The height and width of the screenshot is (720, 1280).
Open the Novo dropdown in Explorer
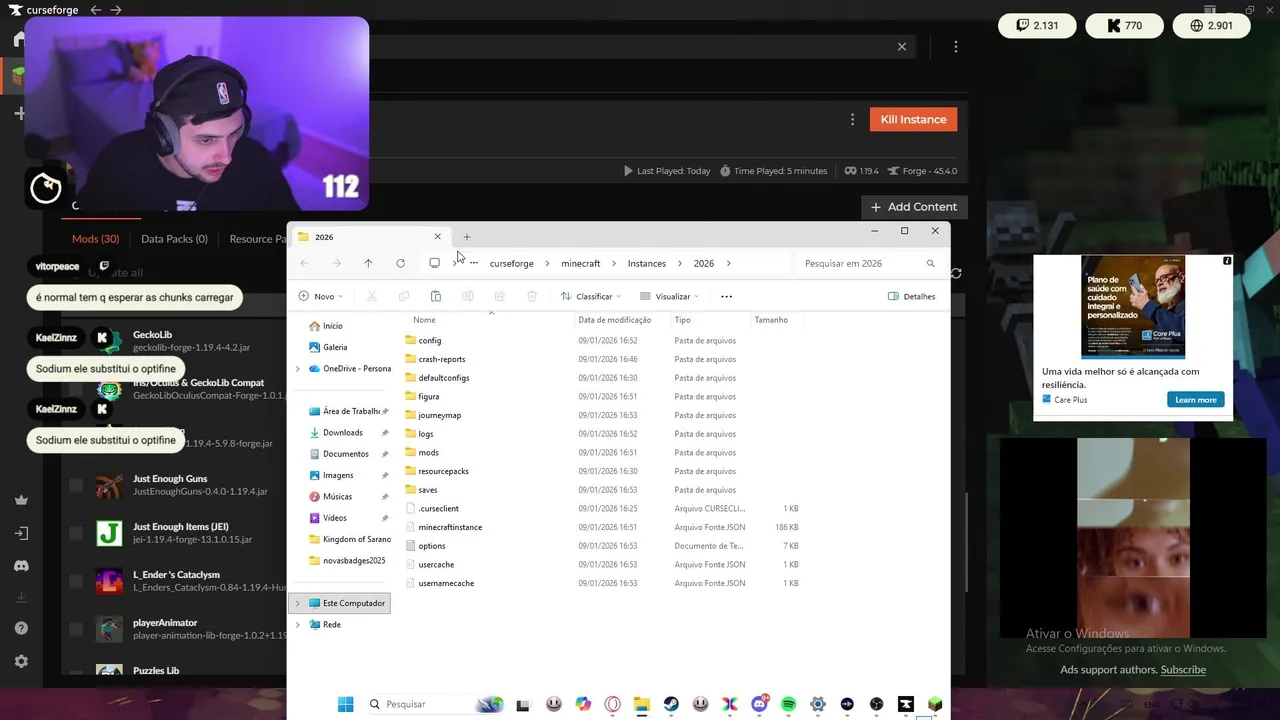321,296
